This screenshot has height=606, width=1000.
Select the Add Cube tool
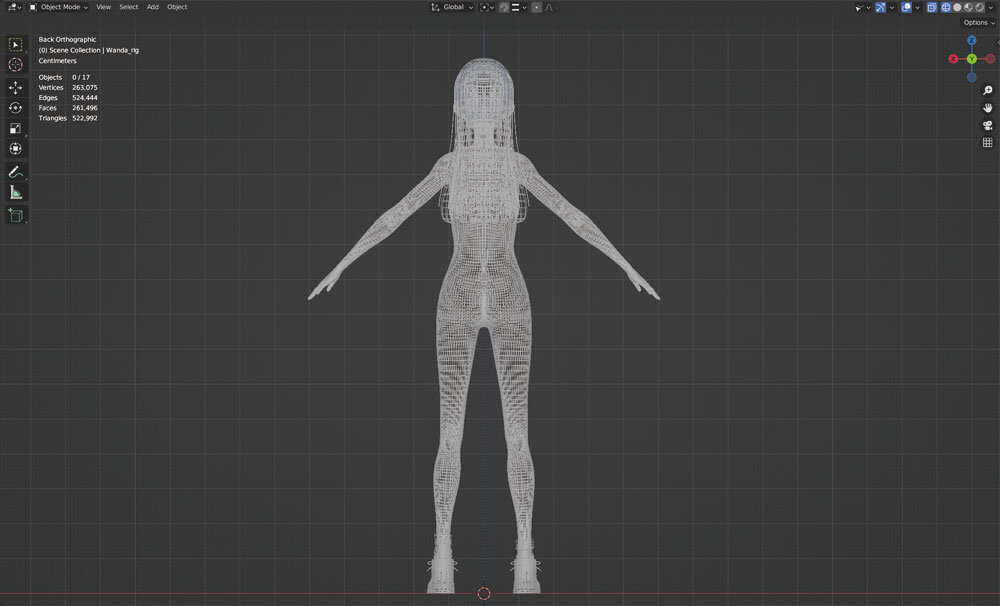[16, 215]
